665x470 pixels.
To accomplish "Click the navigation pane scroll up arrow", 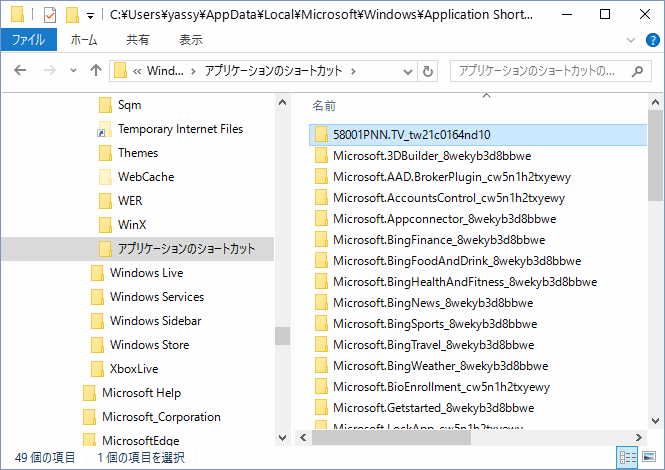I will [x=282, y=102].
